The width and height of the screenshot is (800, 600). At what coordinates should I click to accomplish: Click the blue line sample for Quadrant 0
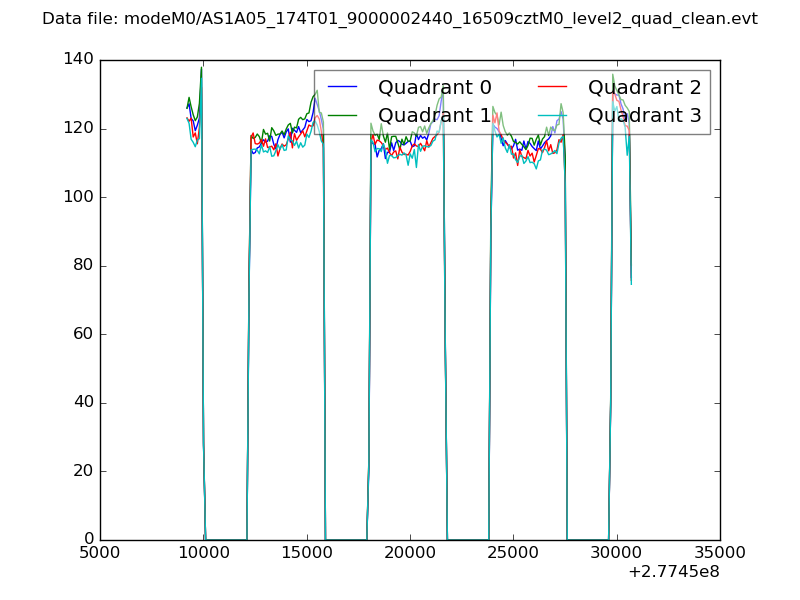click(x=343, y=88)
